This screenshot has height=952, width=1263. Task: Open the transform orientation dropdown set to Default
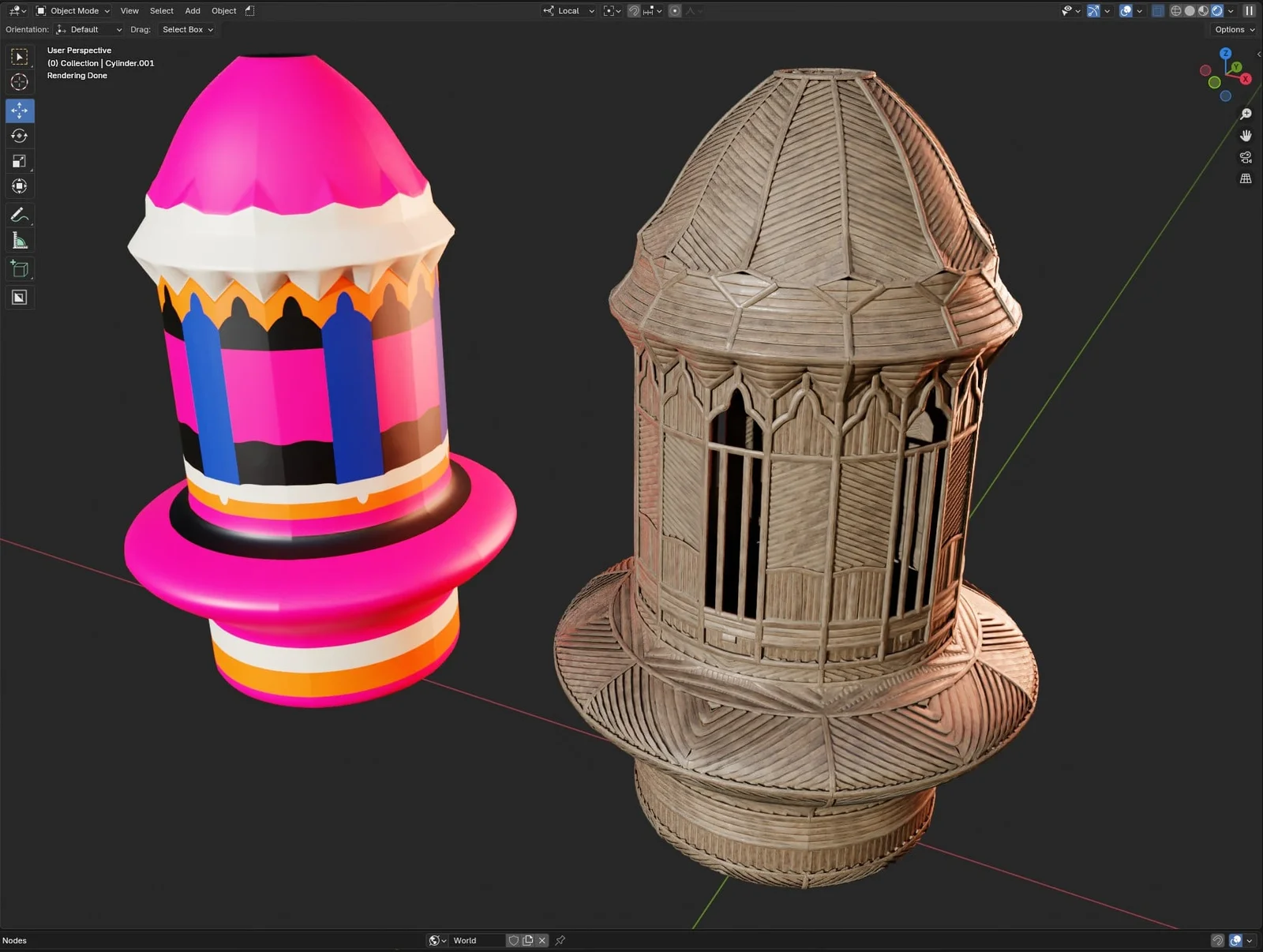(88, 29)
